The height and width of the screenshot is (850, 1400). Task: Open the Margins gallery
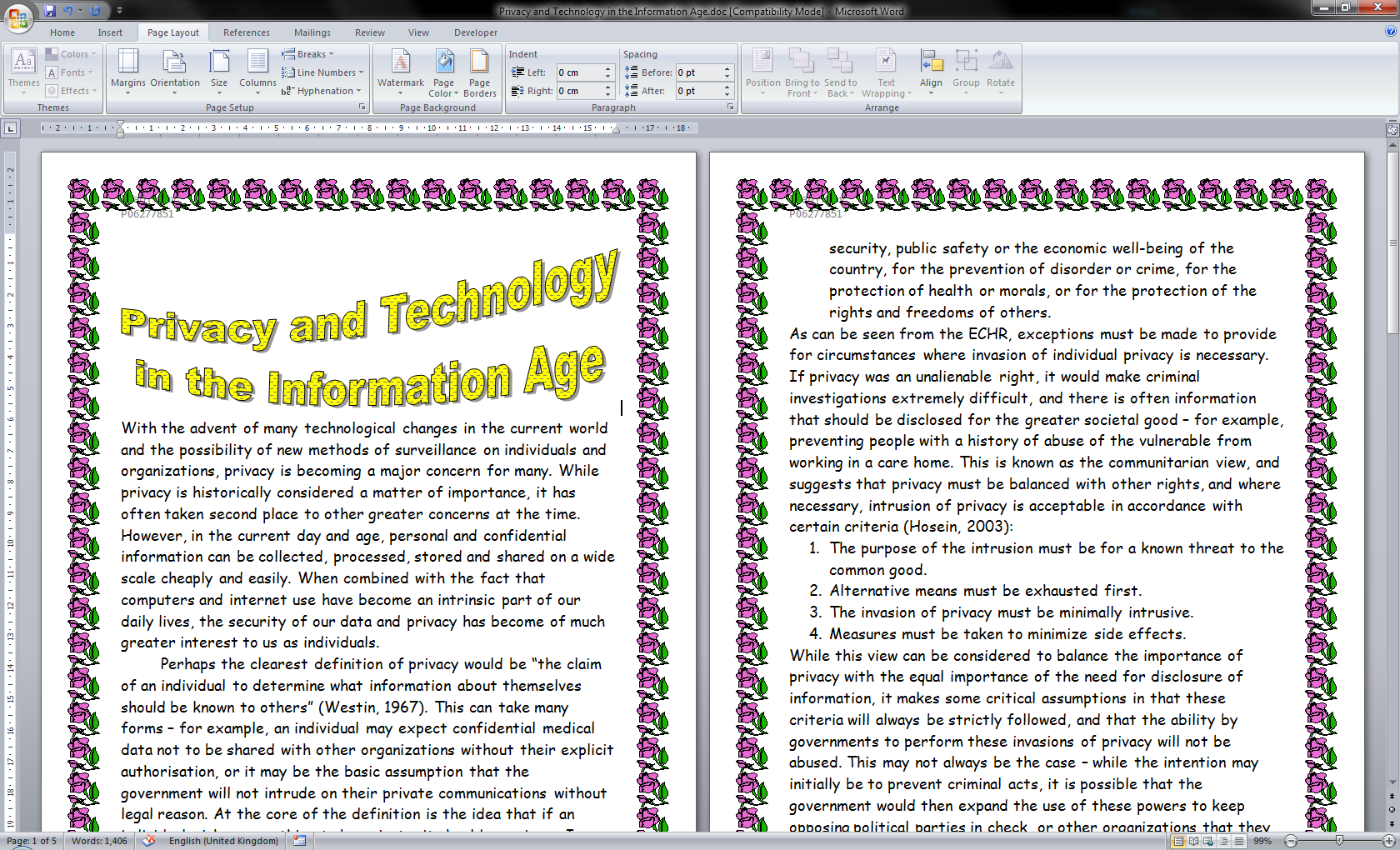127,71
